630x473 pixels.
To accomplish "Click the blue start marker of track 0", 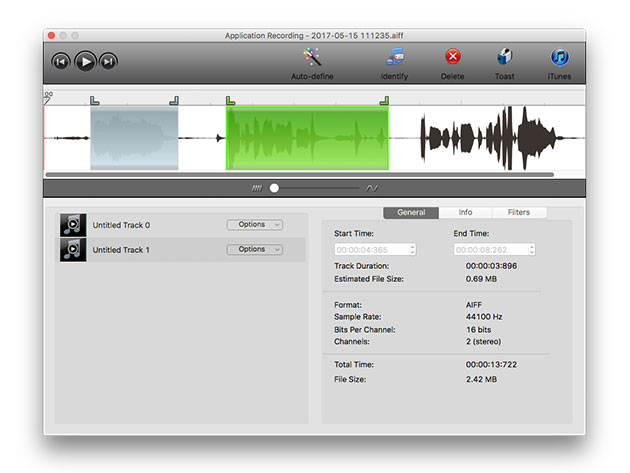I will 94,100.
